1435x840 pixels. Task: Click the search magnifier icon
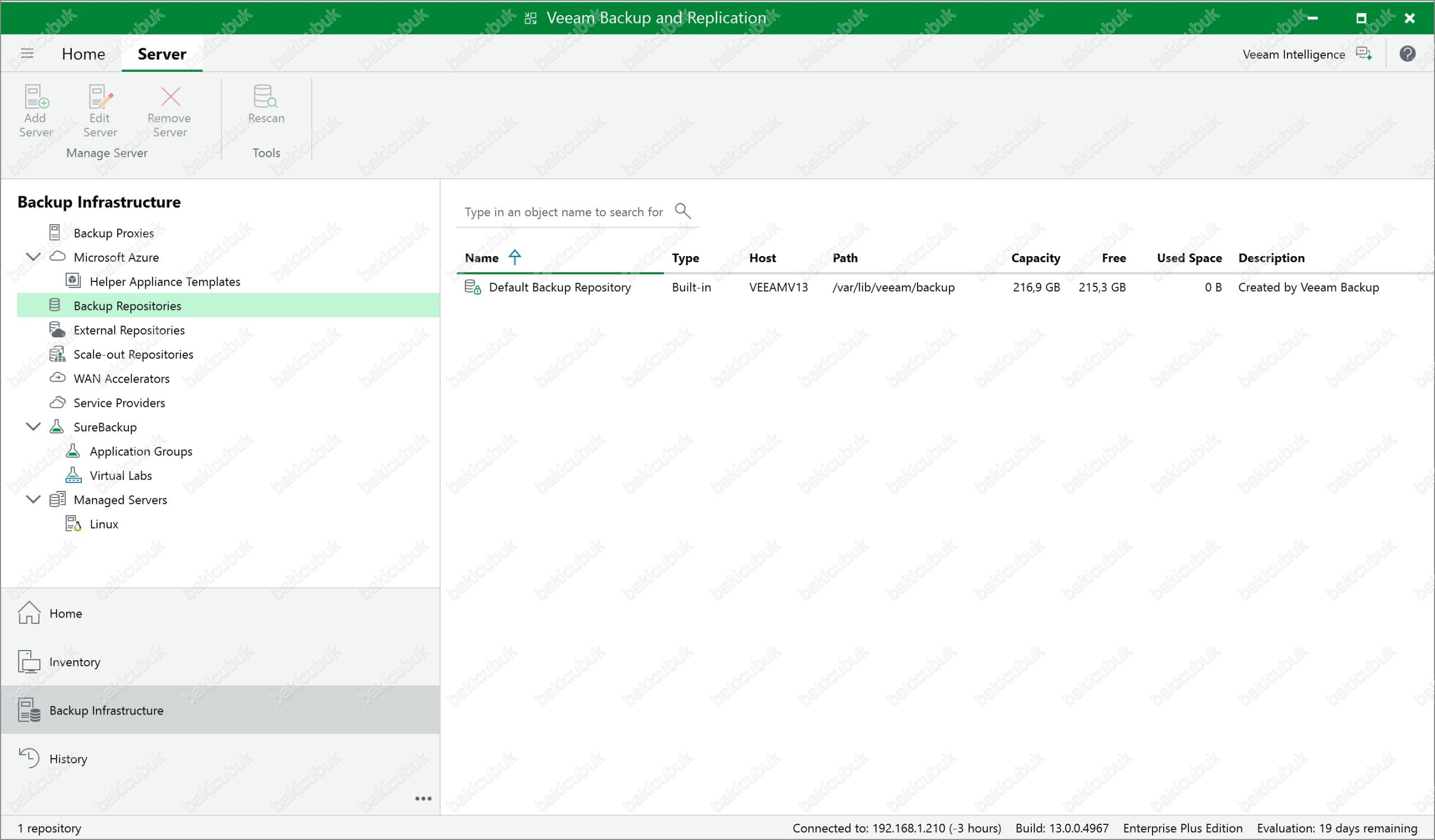point(682,211)
